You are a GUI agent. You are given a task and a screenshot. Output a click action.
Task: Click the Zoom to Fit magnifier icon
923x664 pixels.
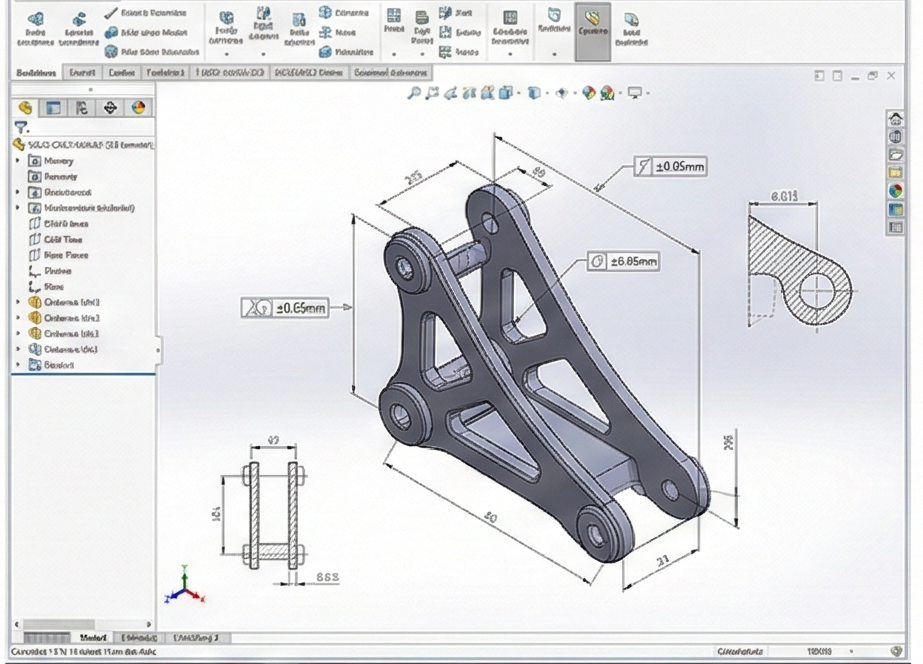pyautogui.click(x=414, y=92)
